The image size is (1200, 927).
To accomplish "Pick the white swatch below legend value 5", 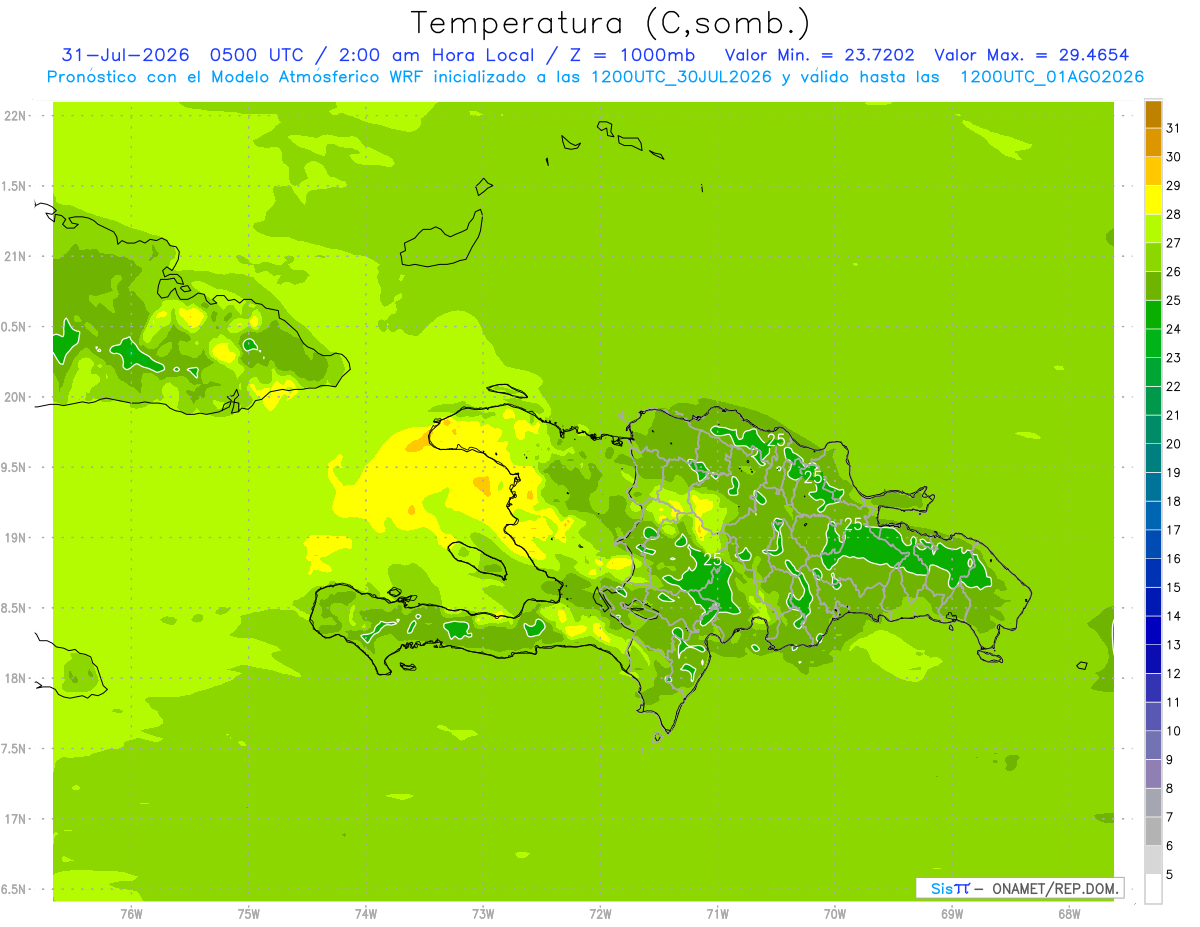I will [1153, 889].
